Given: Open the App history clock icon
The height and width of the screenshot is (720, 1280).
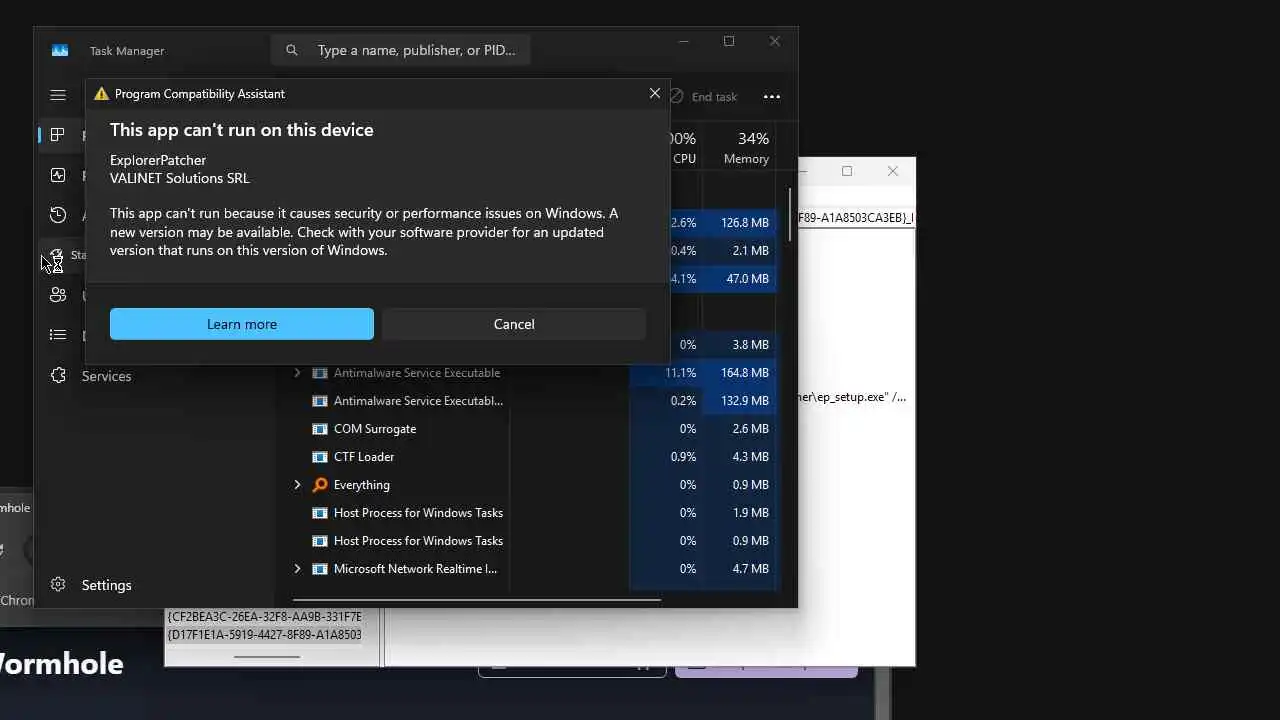Looking at the screenshot, I should point(58,215).
